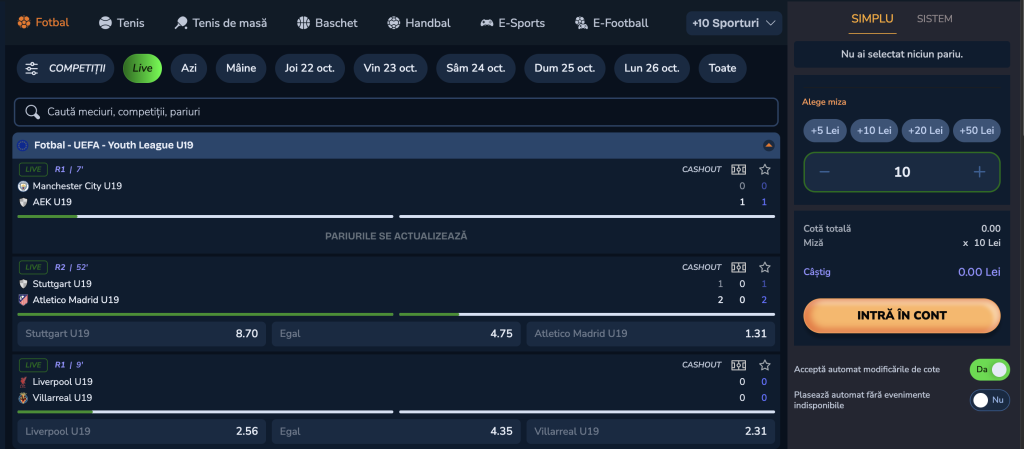Click the Fotbal soccer ball icon
The width and height of the screenshot is (1024, 449).
click(24, 22)
